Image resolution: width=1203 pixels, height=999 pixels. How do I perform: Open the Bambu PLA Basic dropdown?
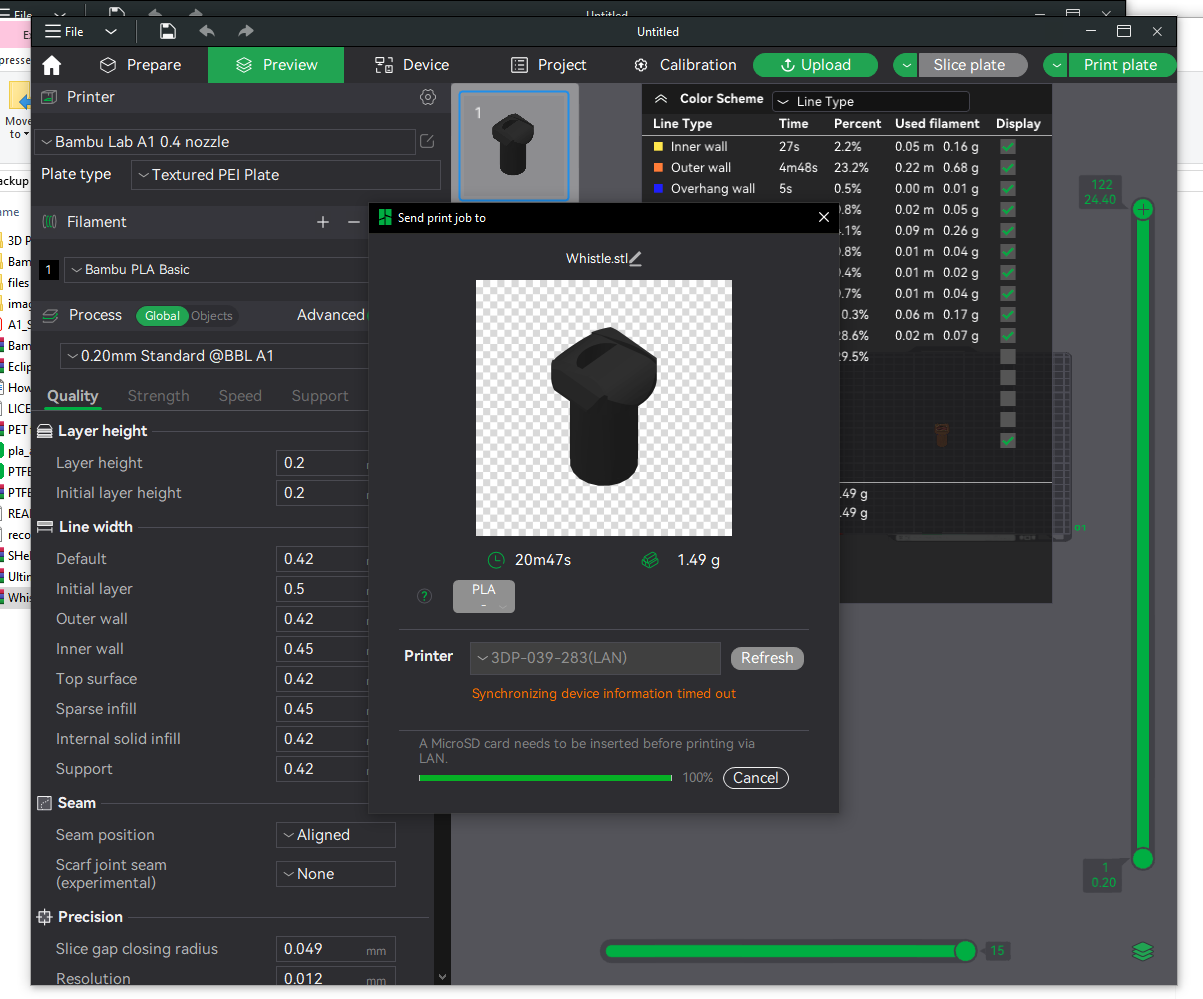coord(217,270)
